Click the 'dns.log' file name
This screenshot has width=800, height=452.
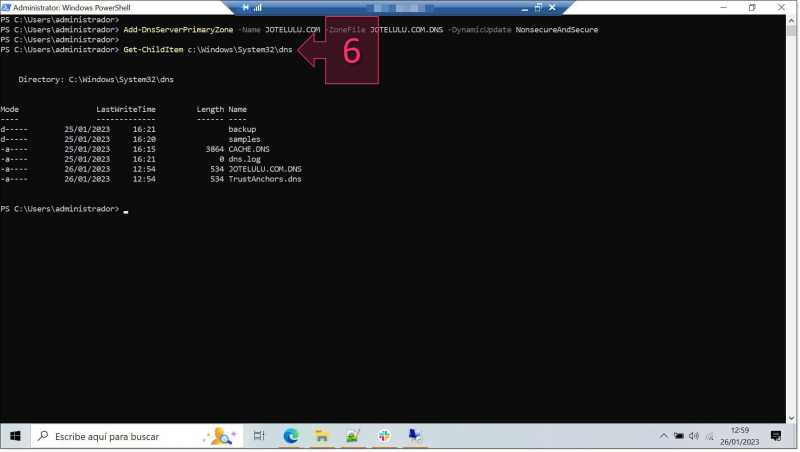click(x=244, y=159)
